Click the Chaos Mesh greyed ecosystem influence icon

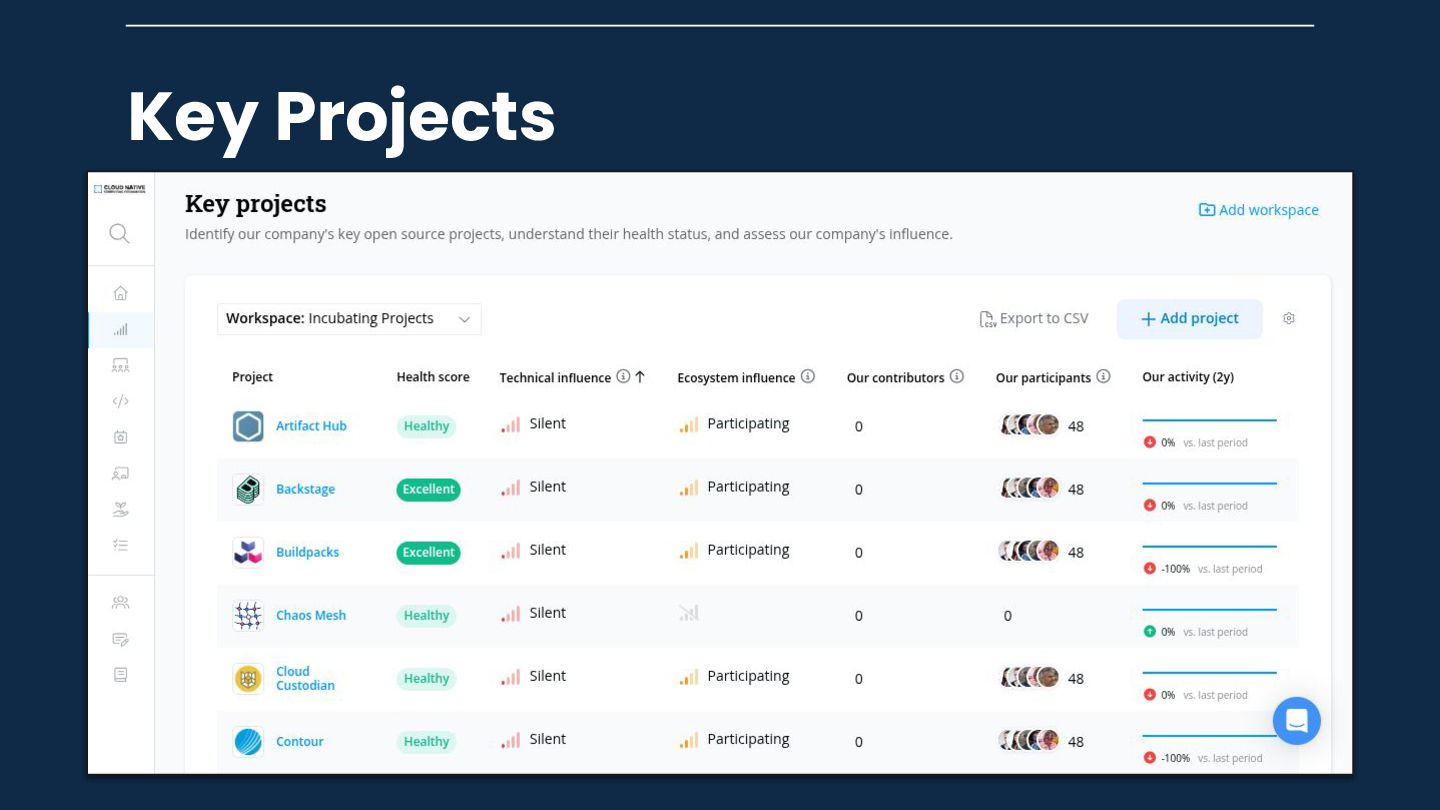(689, 613)
